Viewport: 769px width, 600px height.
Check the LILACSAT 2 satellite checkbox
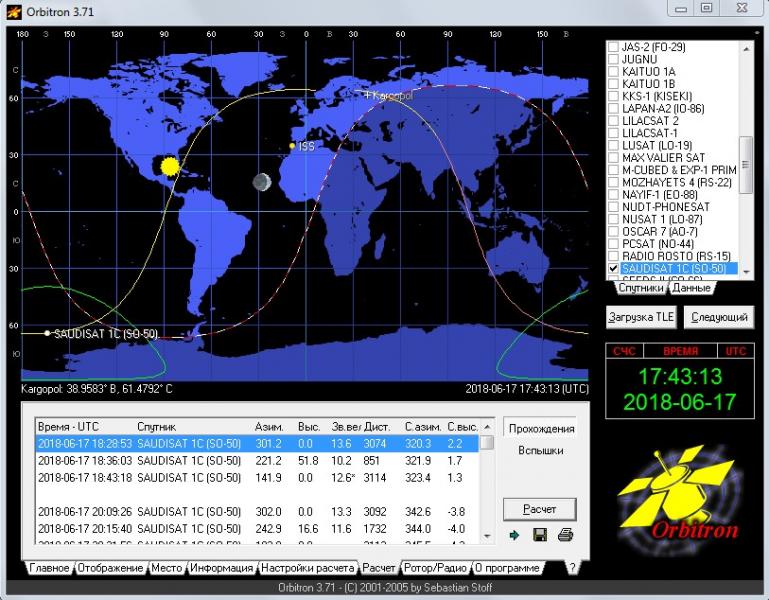614,121
